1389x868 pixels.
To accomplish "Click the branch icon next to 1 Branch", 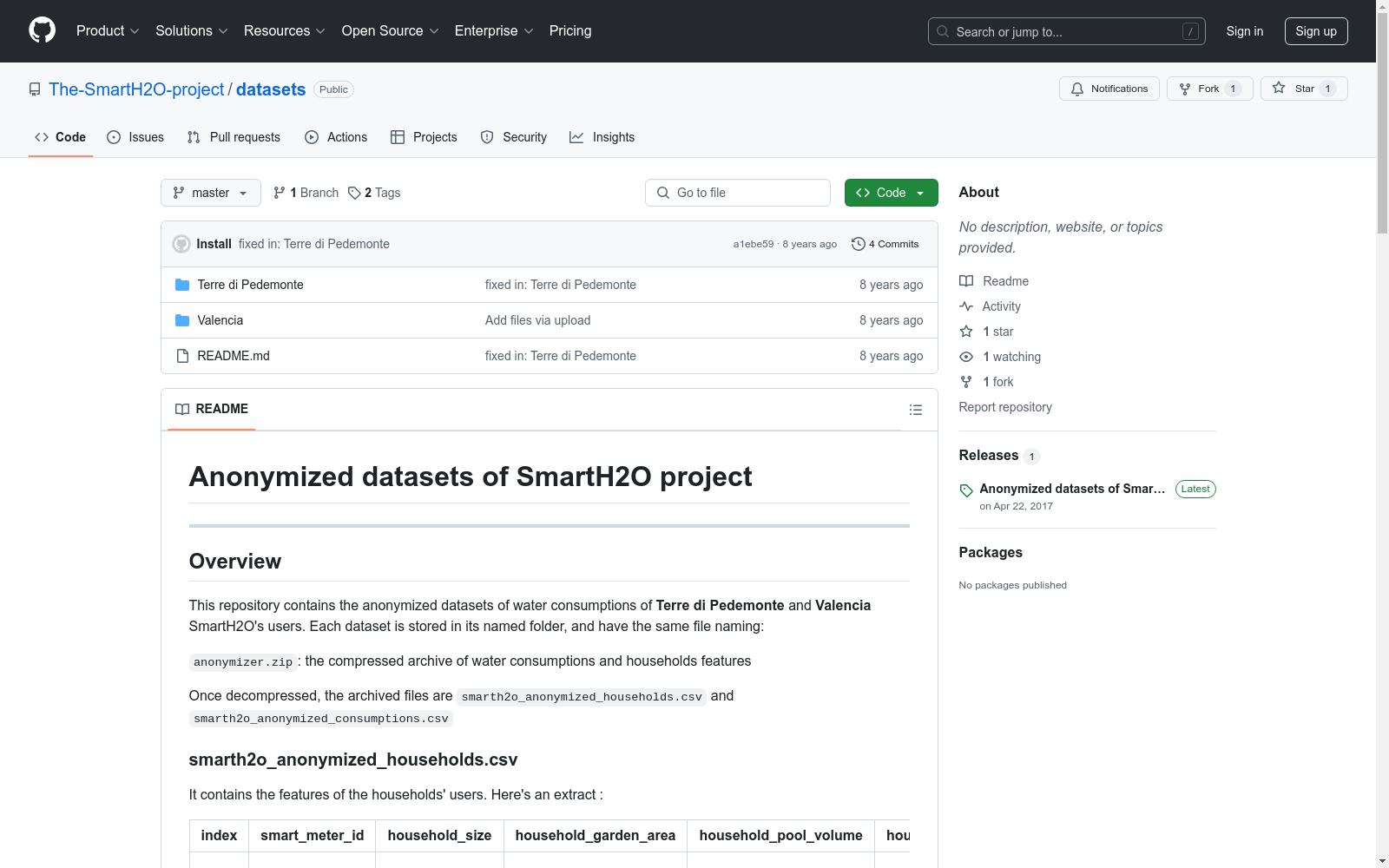I will [280, 193].
